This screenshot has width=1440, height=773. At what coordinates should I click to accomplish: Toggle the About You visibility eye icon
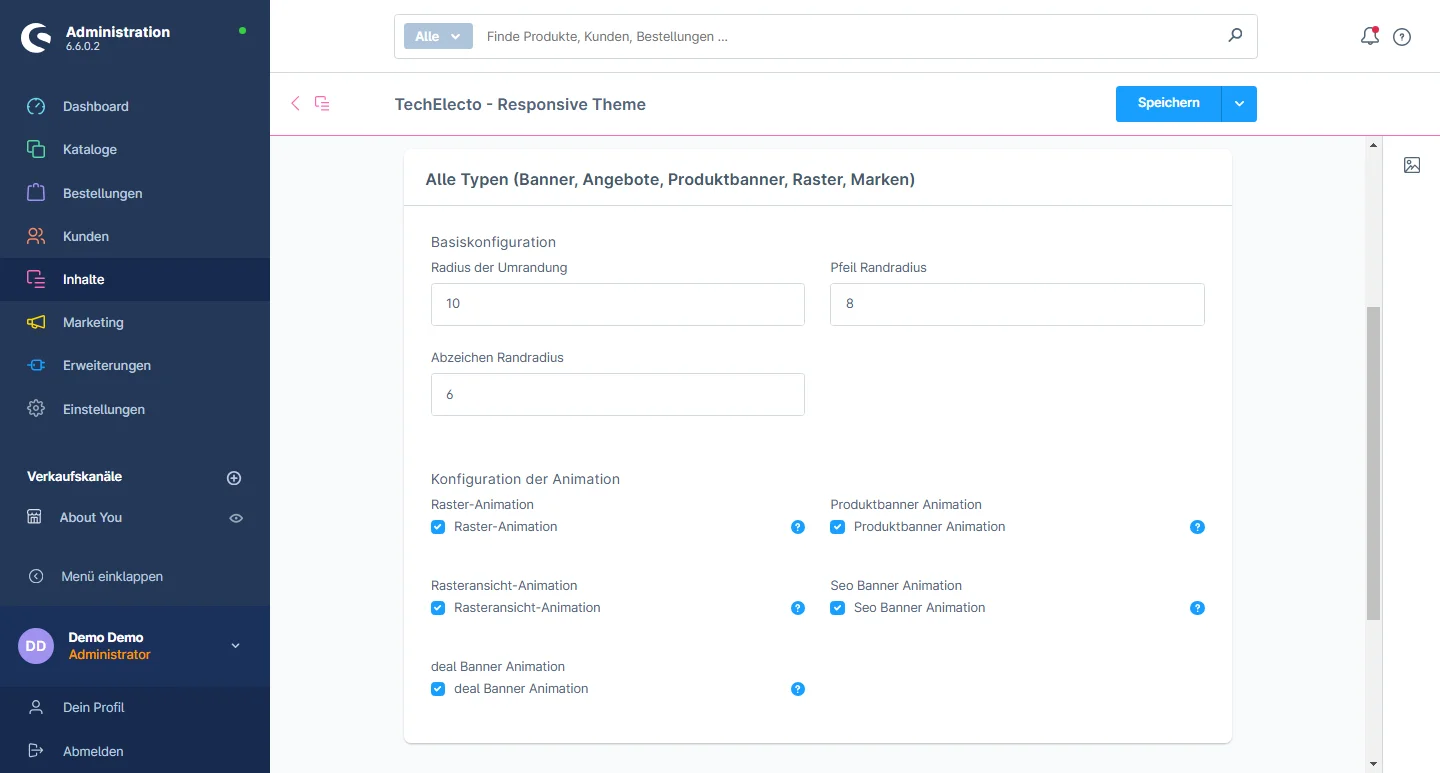pyautogui.click(x=236, y=518)
